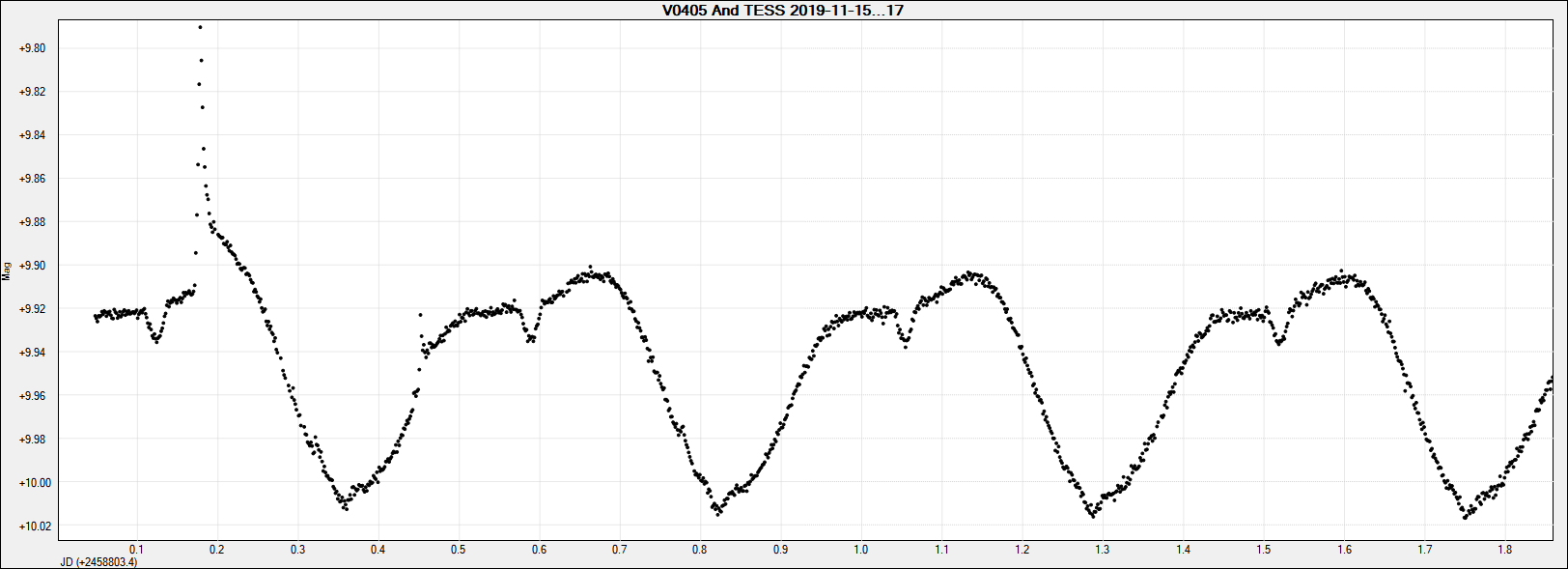This screenshot has width=1568, height=569.
Task: Click the +9.80 y-axis tick label
Action: (33, 48)
